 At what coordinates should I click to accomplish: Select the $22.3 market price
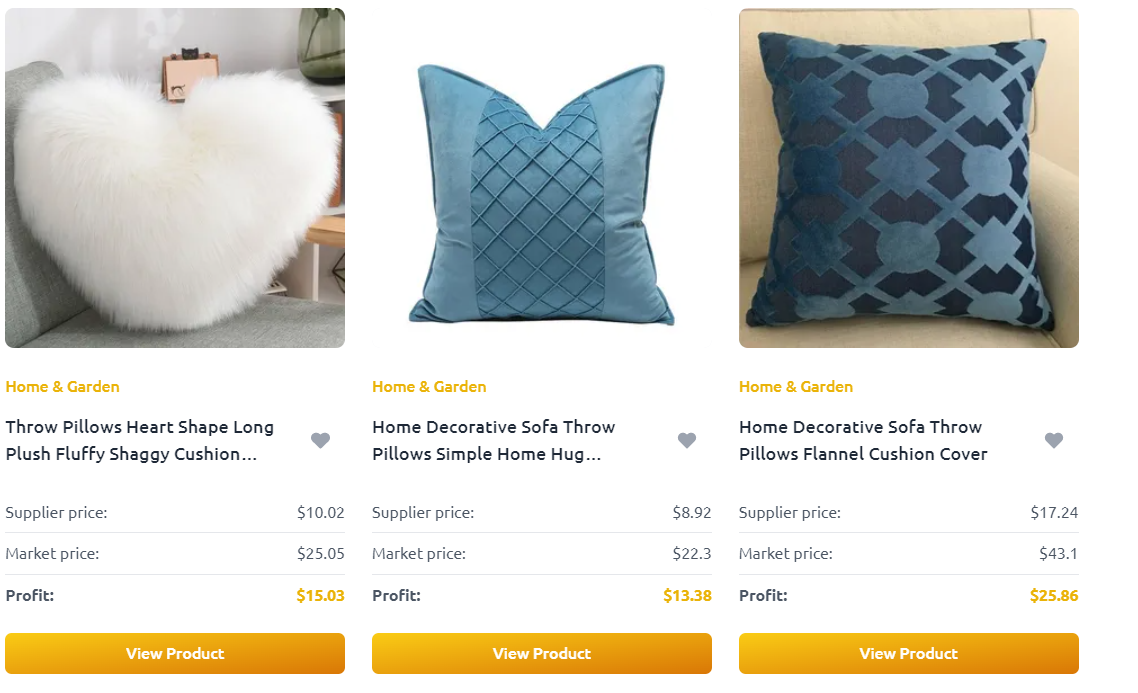(692, 554)
